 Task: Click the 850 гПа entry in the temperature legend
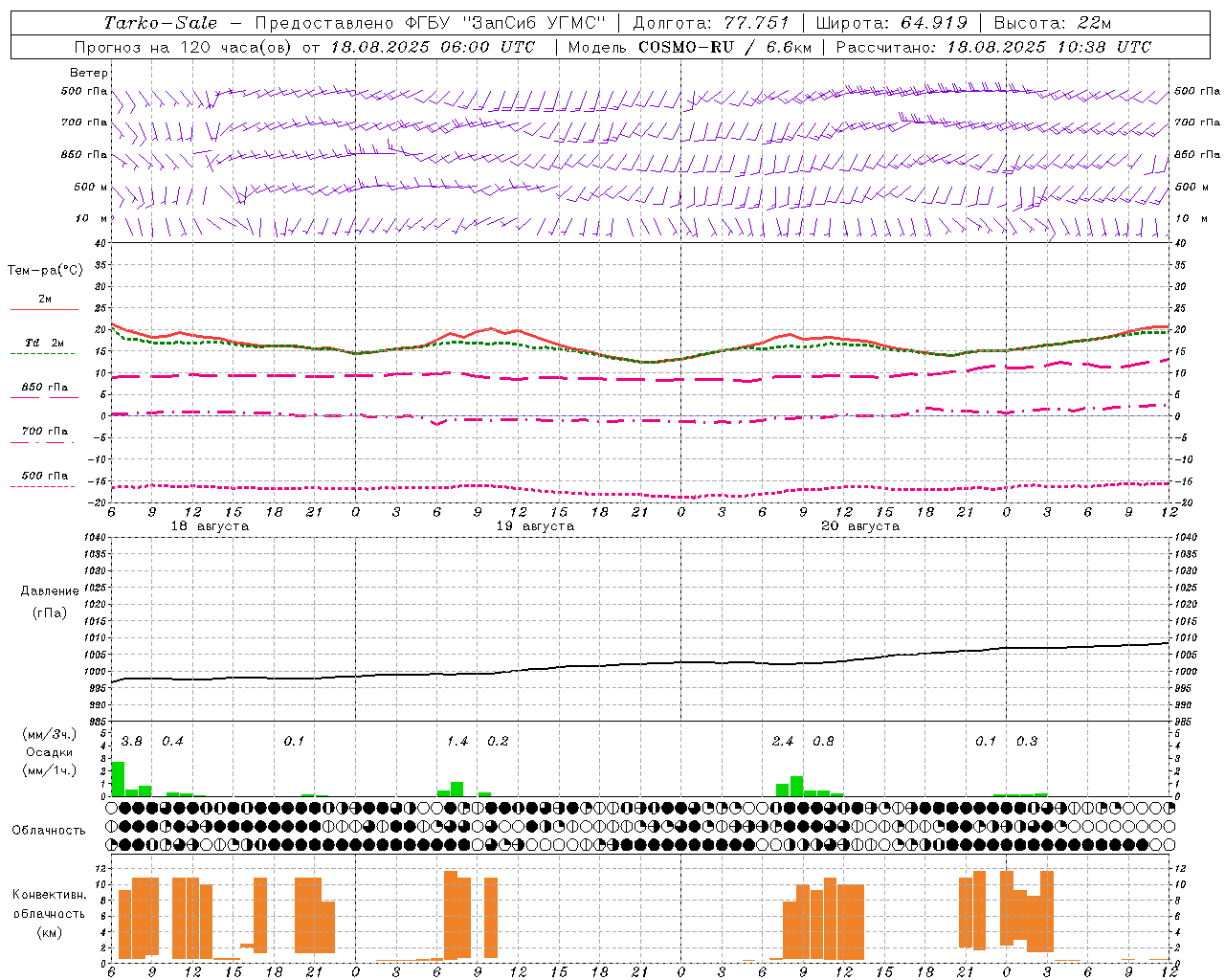point(45,388)
